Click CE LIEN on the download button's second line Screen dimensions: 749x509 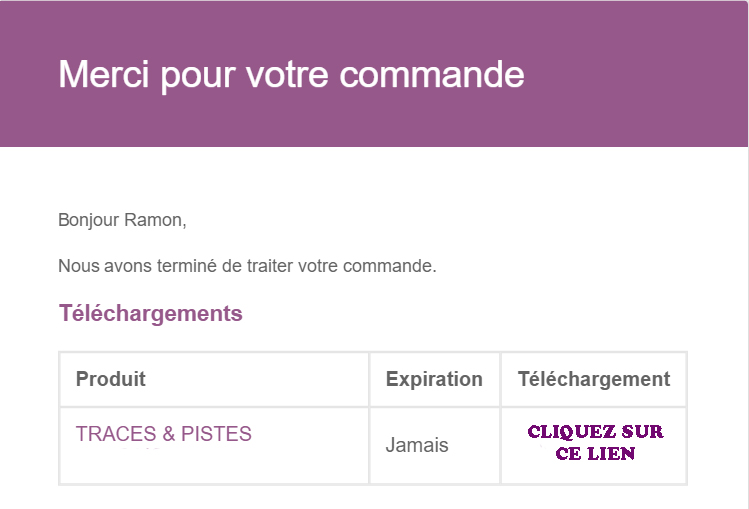click(x=595, y=453)
